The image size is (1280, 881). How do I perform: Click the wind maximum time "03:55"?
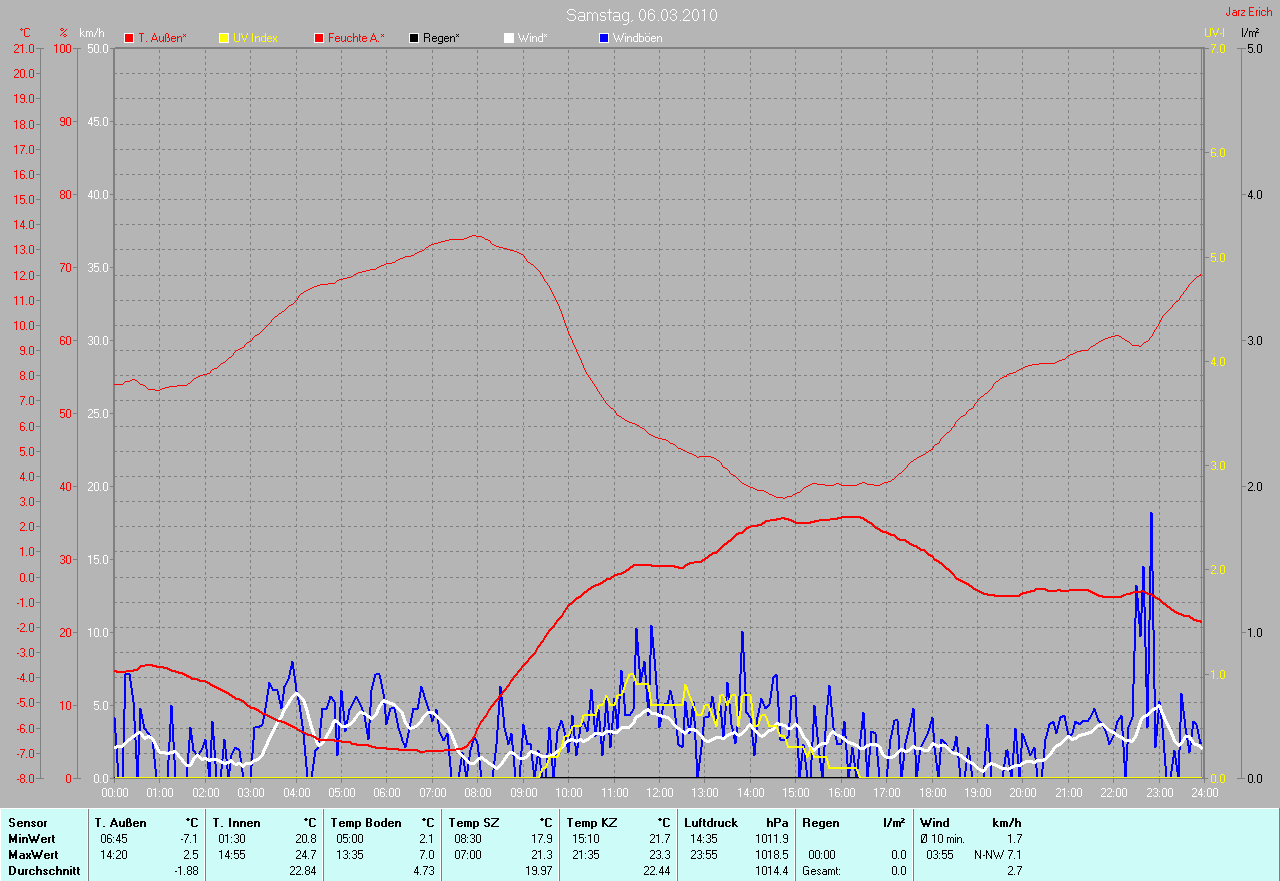point(938,855)
